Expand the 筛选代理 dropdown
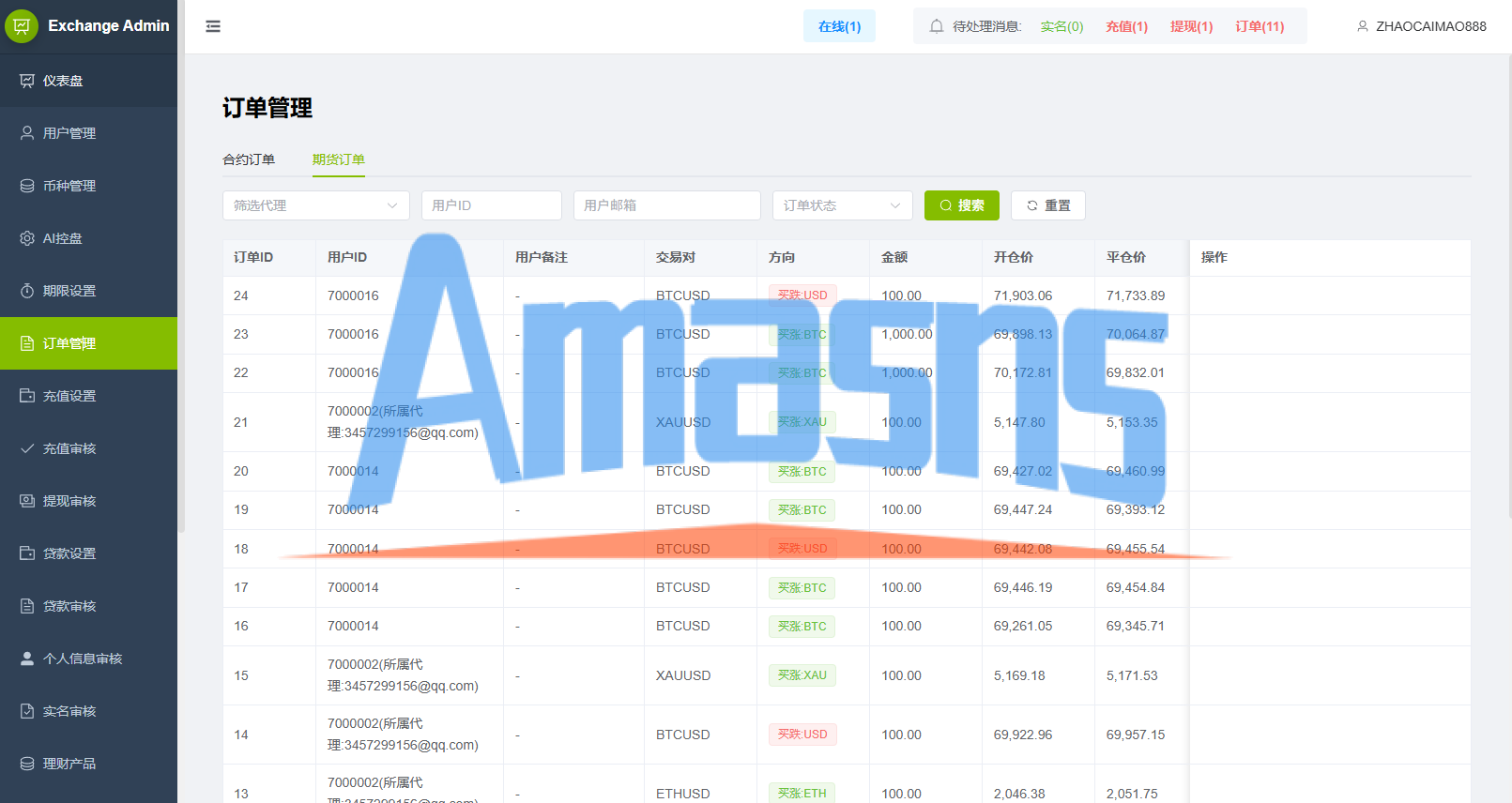The image size is (1512, 803). (316, 205)
